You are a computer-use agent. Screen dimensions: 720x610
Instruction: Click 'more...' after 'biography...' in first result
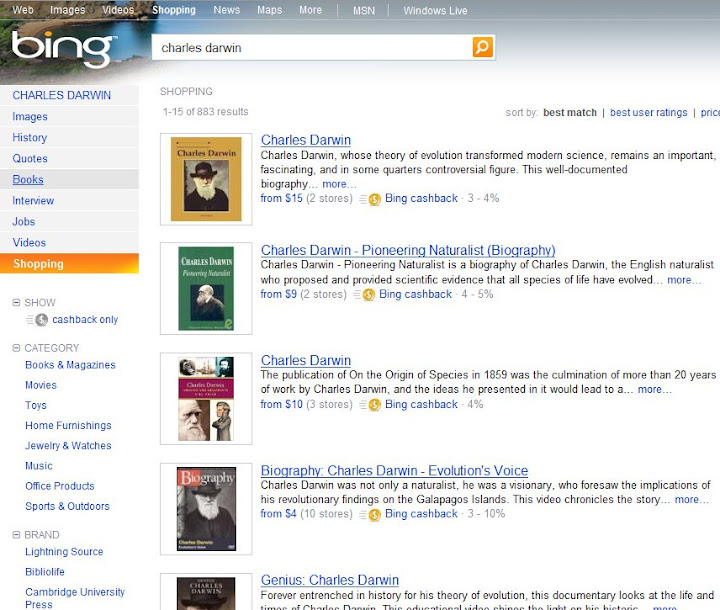tap(339, 184)
